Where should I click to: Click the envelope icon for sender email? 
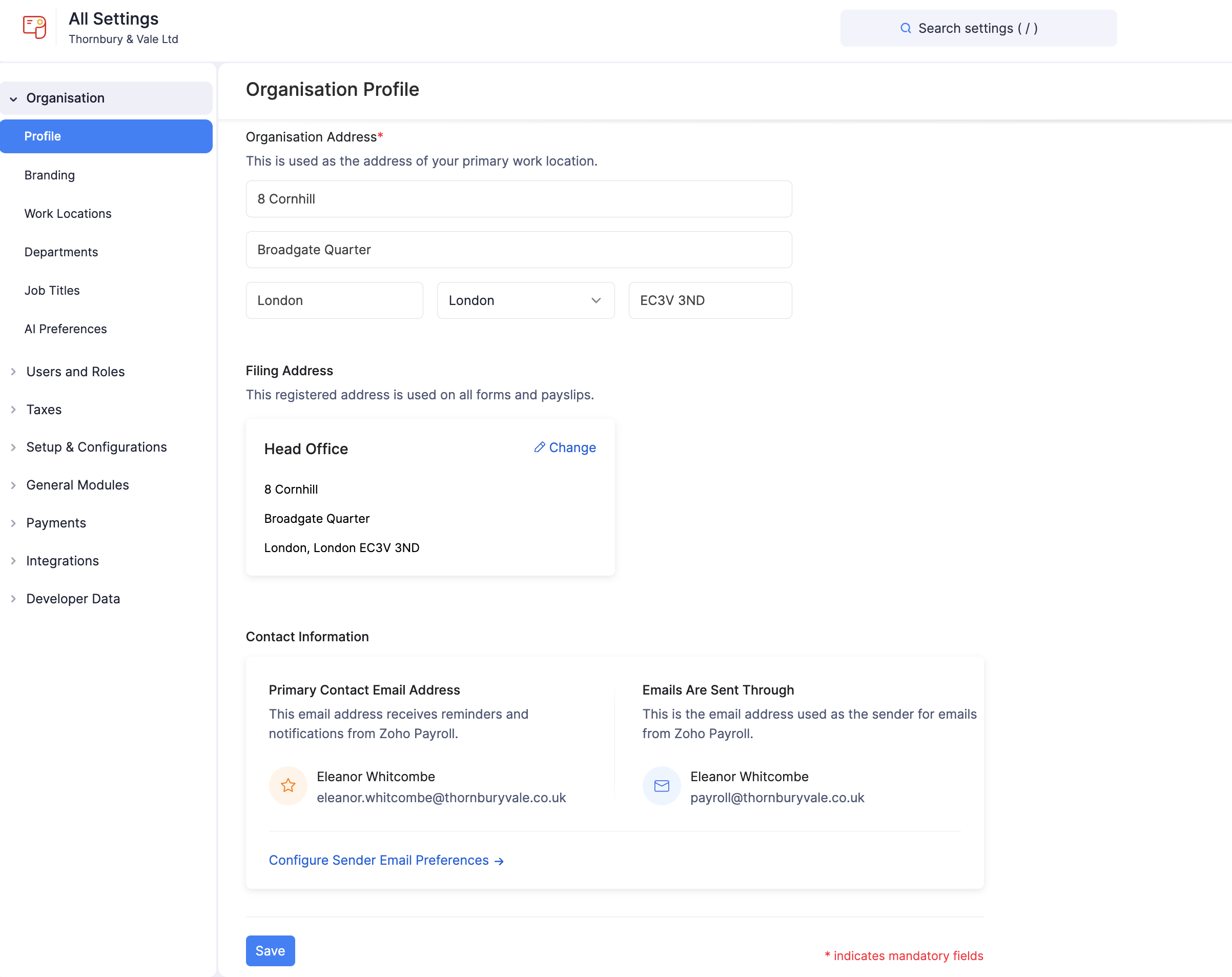pyautogui.click(x=662, y=785)
